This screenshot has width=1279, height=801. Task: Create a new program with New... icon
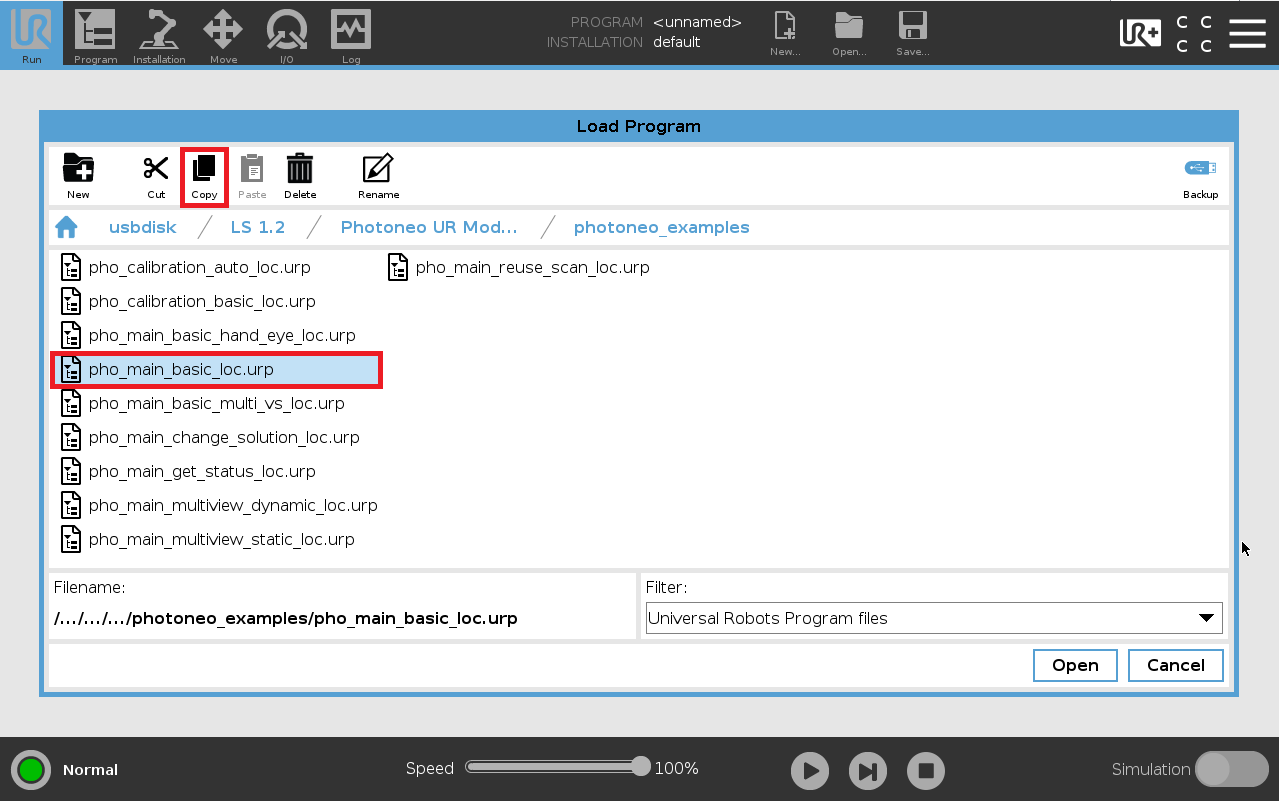[x=785, y=34]
